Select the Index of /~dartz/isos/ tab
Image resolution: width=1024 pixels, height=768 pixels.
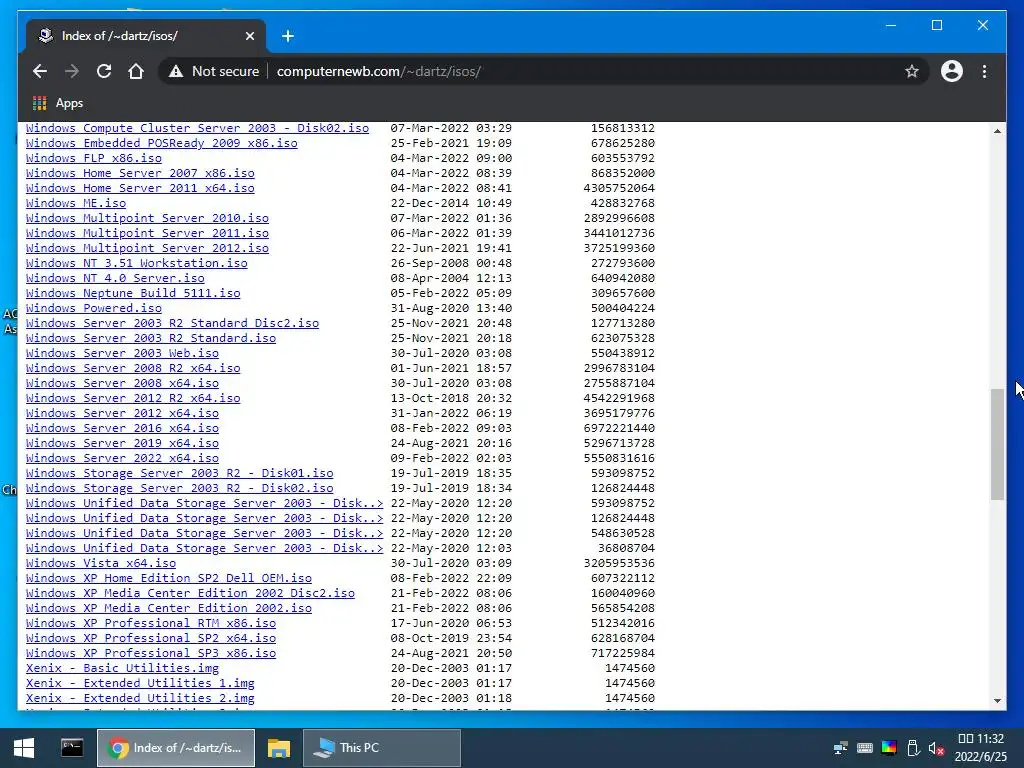pyautogui.click(x=146, y=36)
